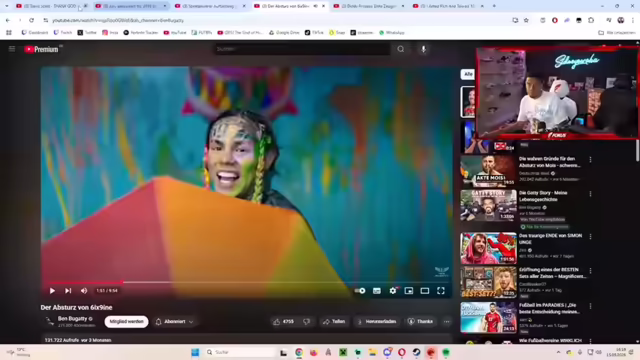Open the browser extensions puzzle icon
The width and height of the screenshot is (640, 360).
(591, 20)
